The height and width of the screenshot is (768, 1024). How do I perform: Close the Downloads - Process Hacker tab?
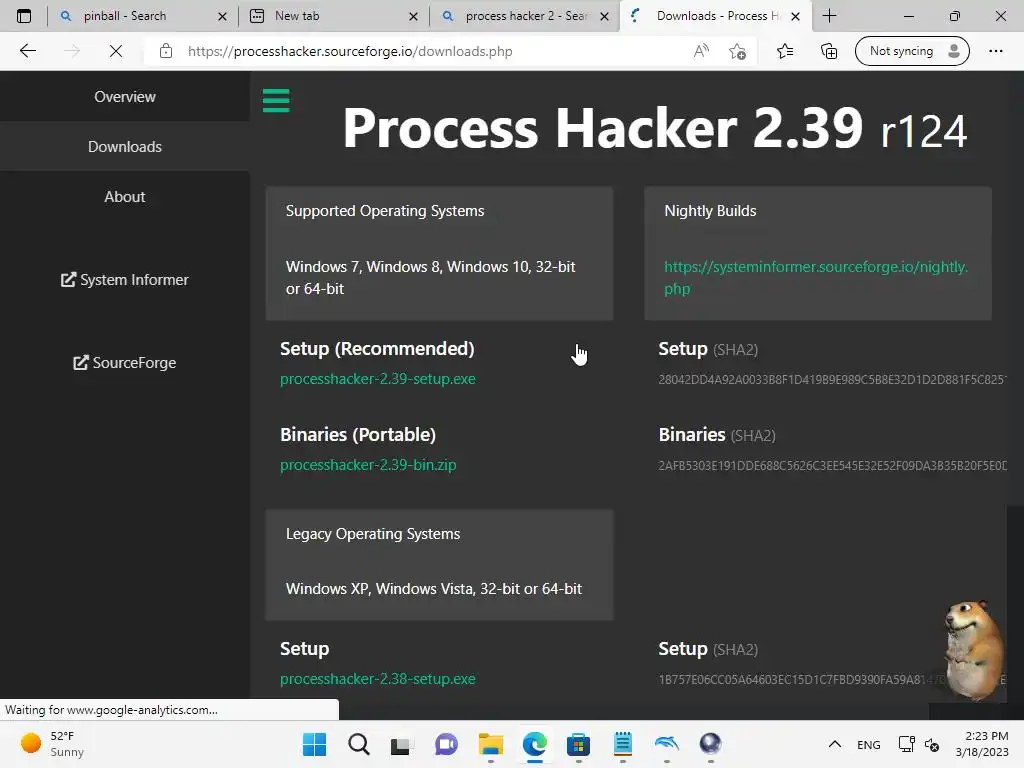point(795,16)
